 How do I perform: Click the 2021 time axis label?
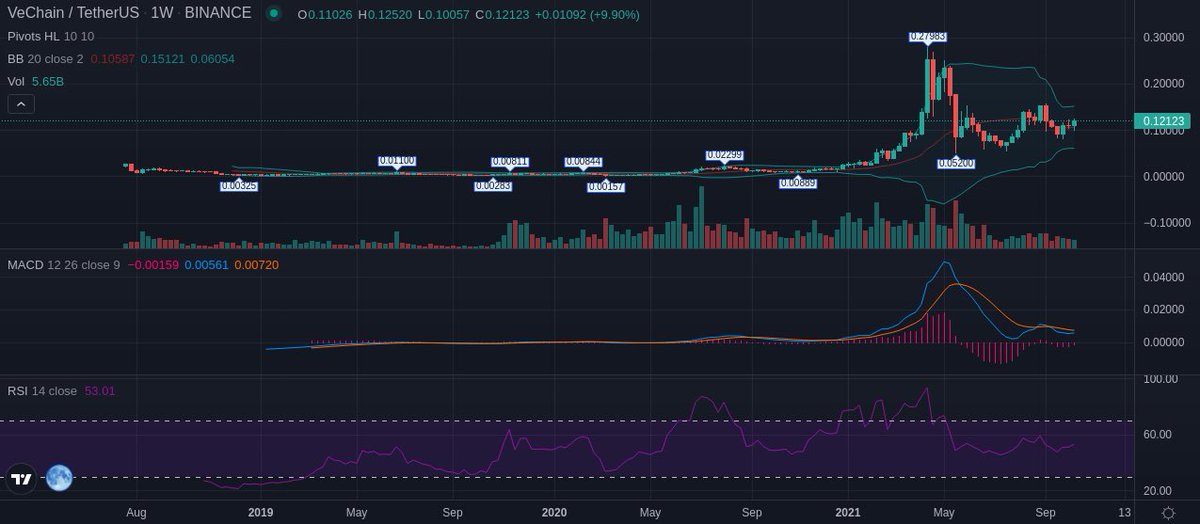pyautogui.click(x=848, y=511)
